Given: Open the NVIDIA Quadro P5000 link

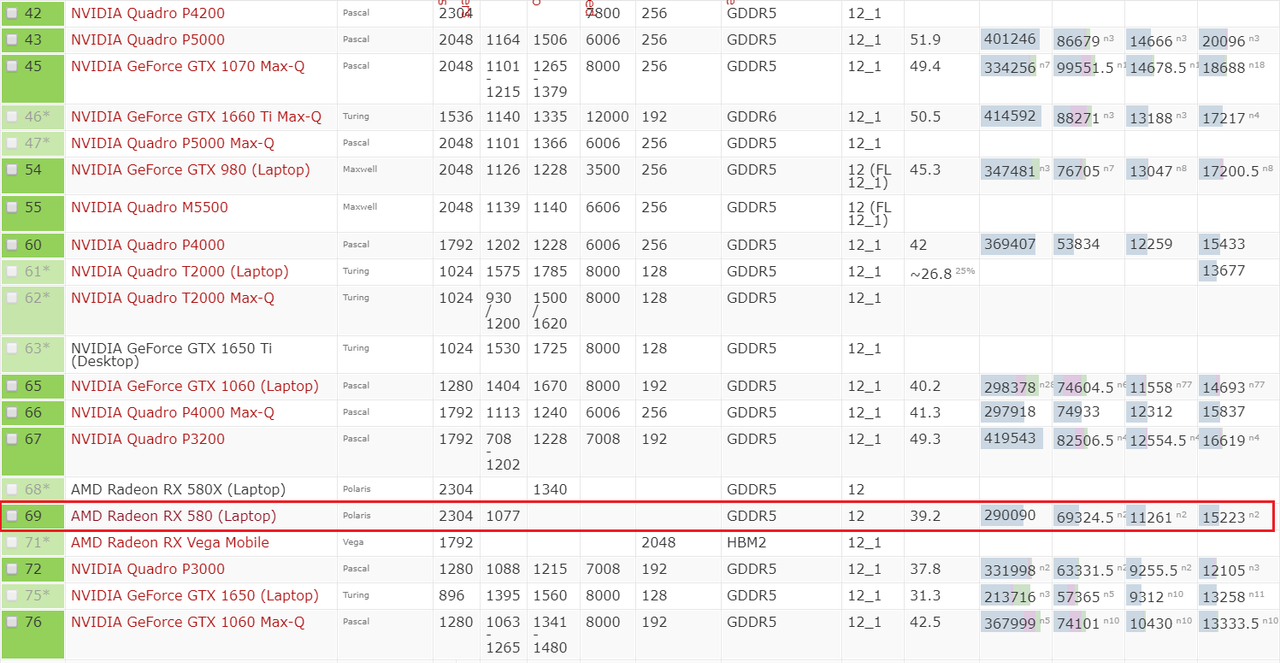Looking at the screenshot, I should pos(148,40).
